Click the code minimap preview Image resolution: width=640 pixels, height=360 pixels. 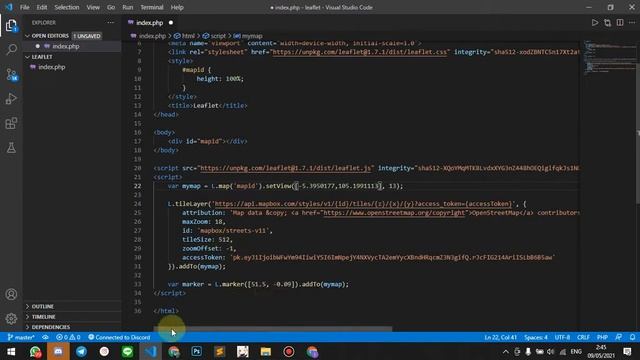[x=608, y=57]
